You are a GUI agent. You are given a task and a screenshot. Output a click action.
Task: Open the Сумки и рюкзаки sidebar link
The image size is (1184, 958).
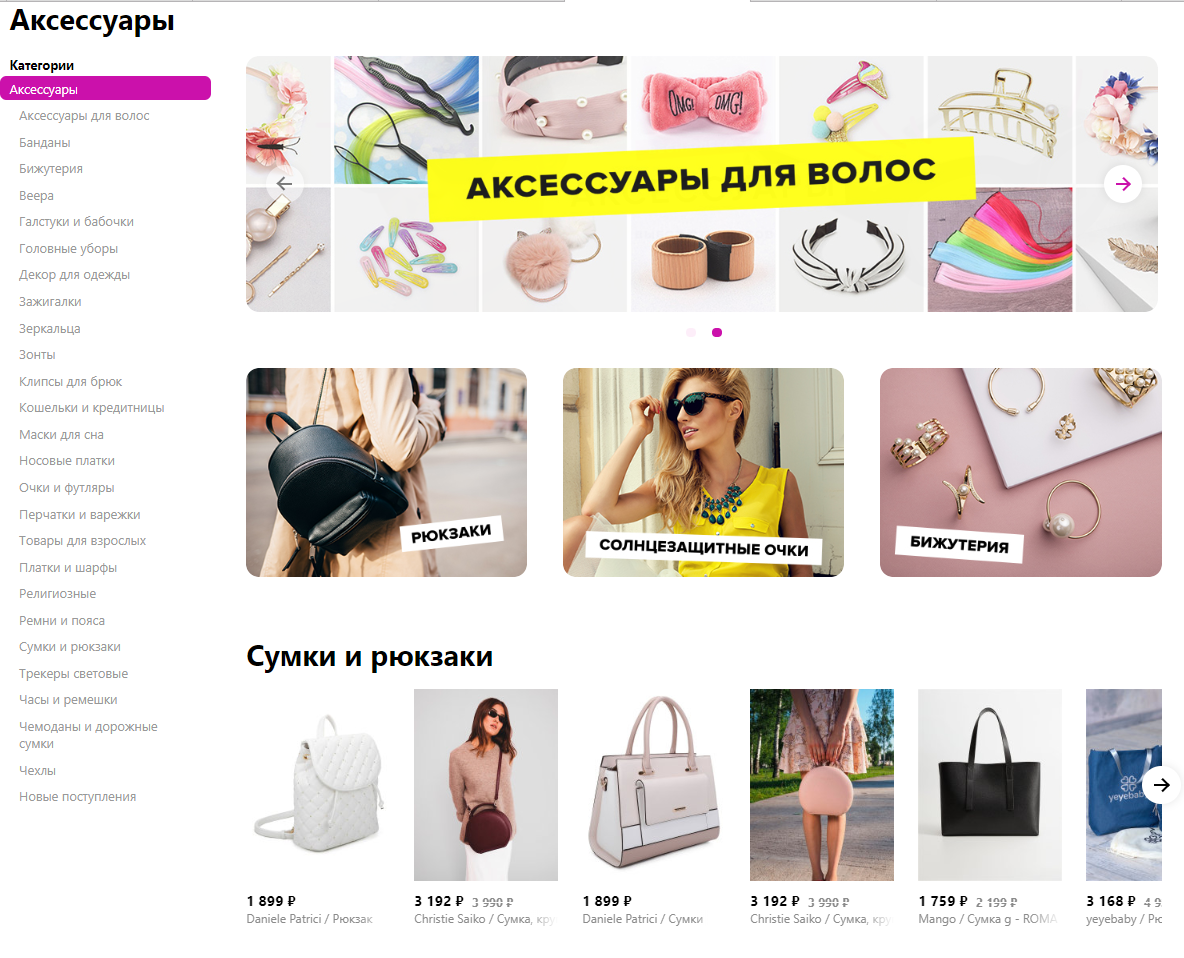(x=69, y=647)
